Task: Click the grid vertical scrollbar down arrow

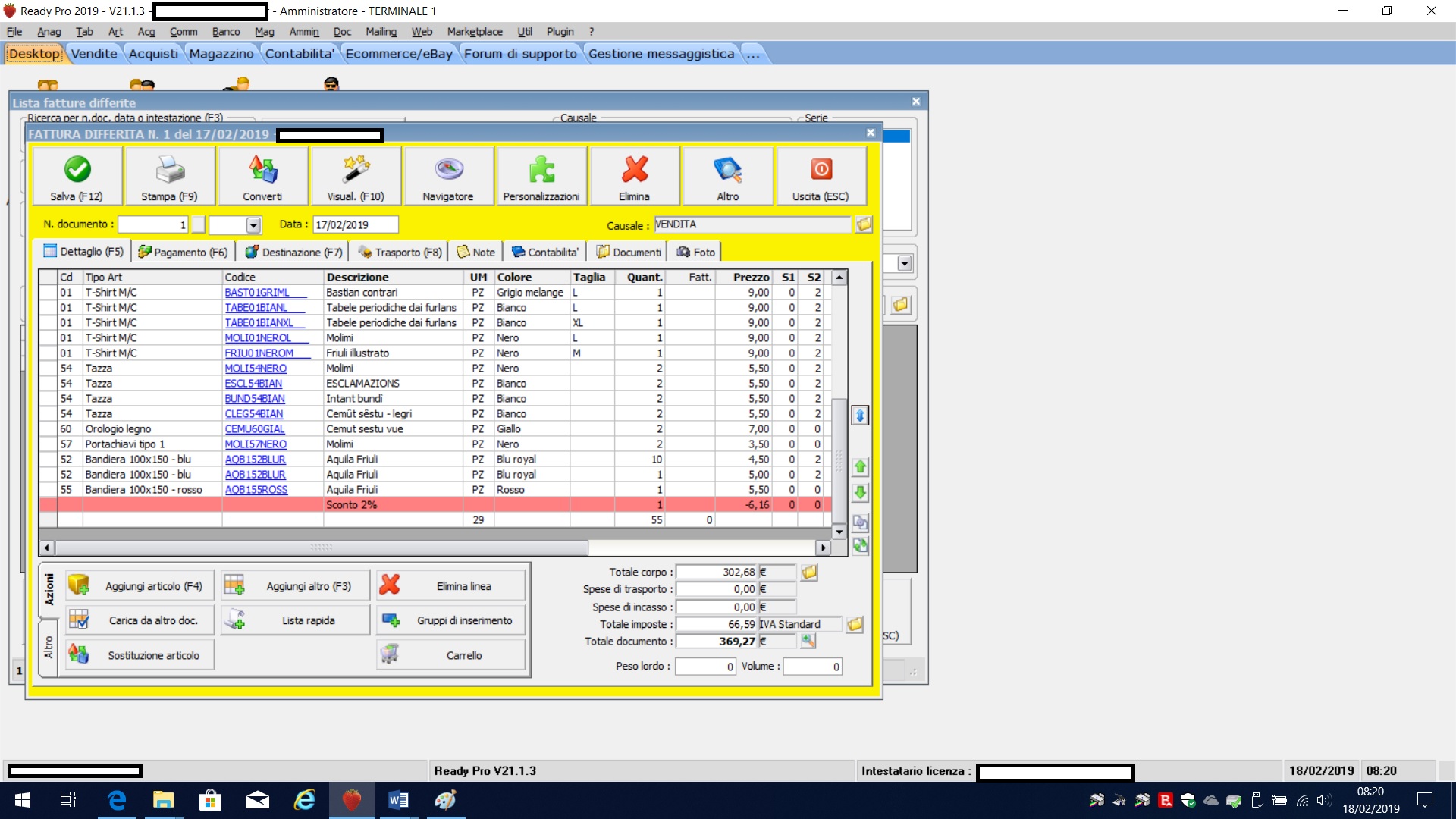Action: click(839, 532)
